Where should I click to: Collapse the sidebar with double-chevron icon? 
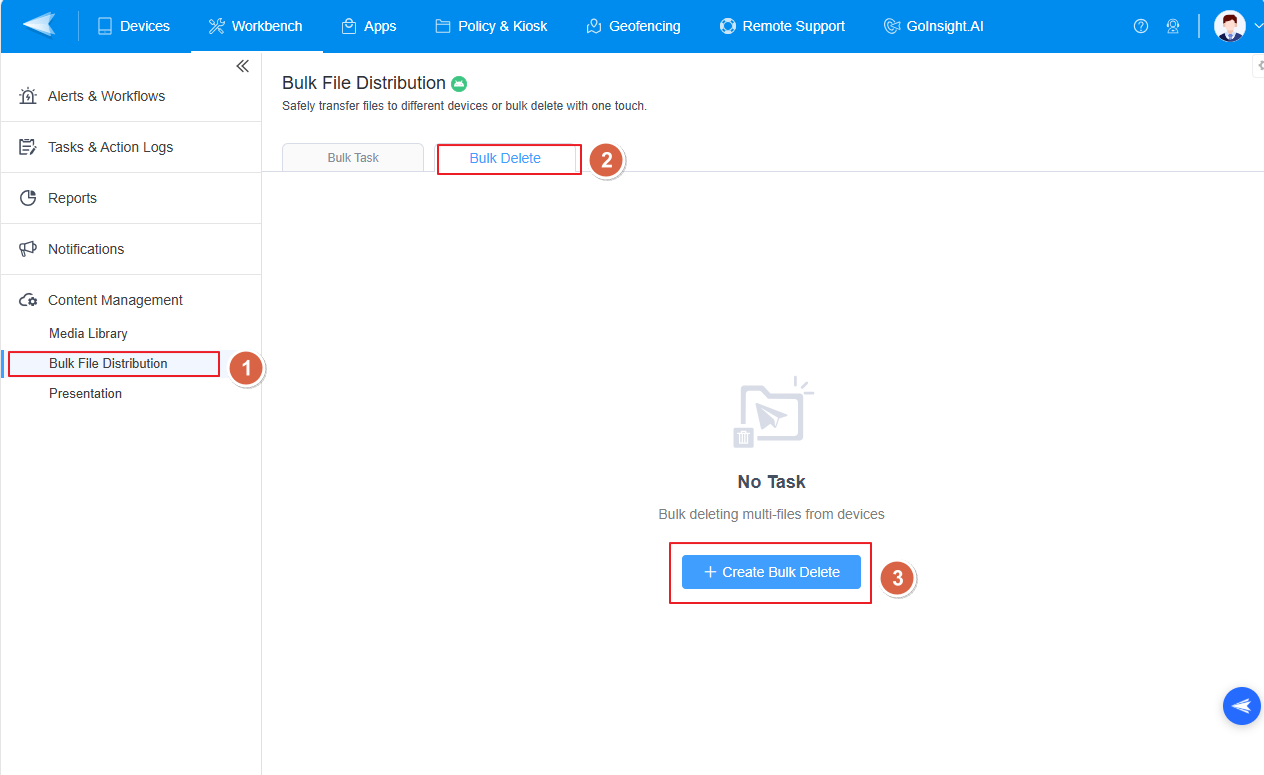pos(242,66)
